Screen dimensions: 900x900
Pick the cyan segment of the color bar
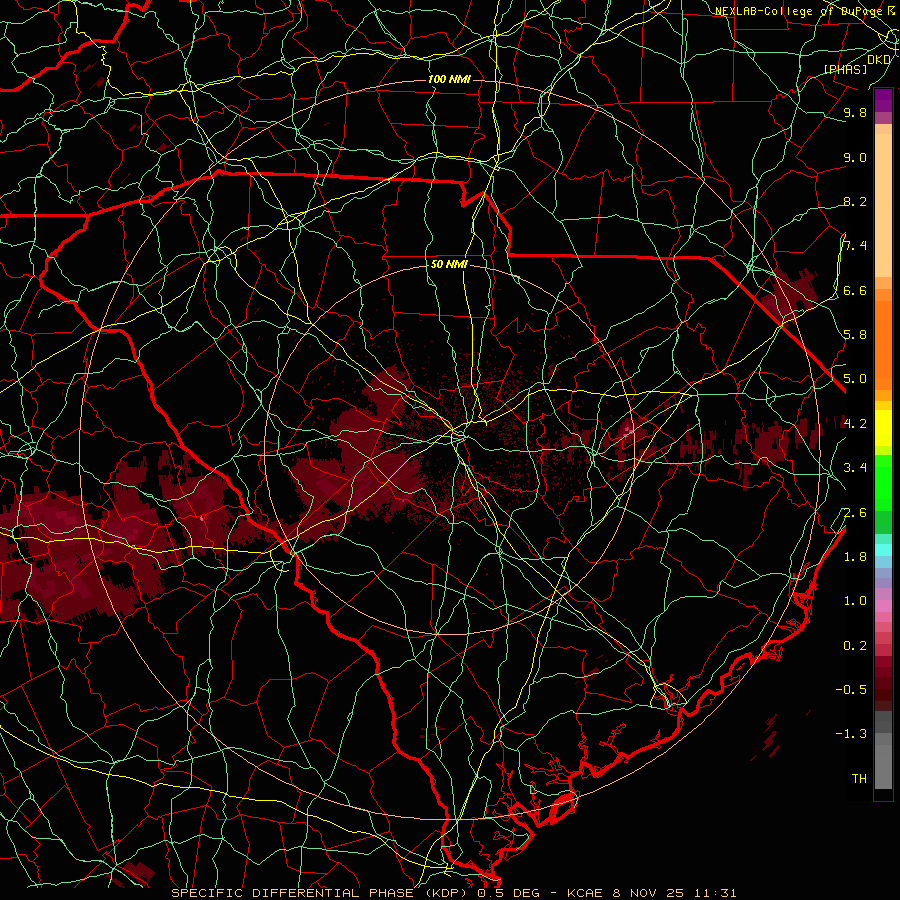click(883, 550)
